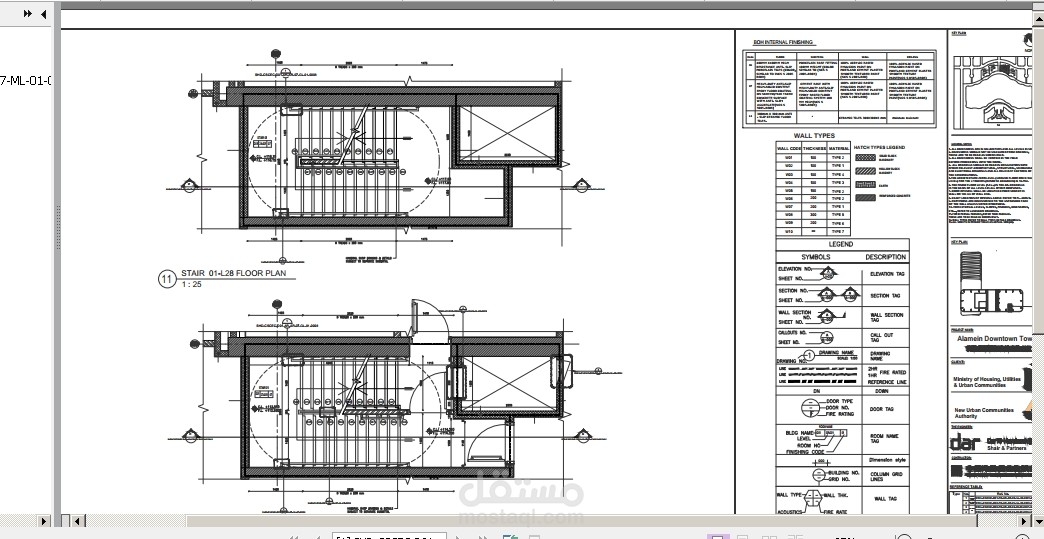Viewport: 1044px width, 539px height.
Task: Click the double-arrow expand icon in side panel header
Action: pos(27,13)
